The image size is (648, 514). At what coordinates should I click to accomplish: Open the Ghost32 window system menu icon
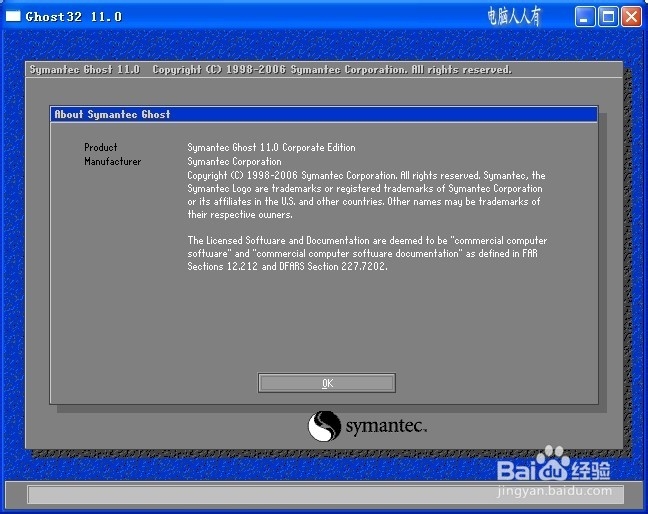(13, 16)
